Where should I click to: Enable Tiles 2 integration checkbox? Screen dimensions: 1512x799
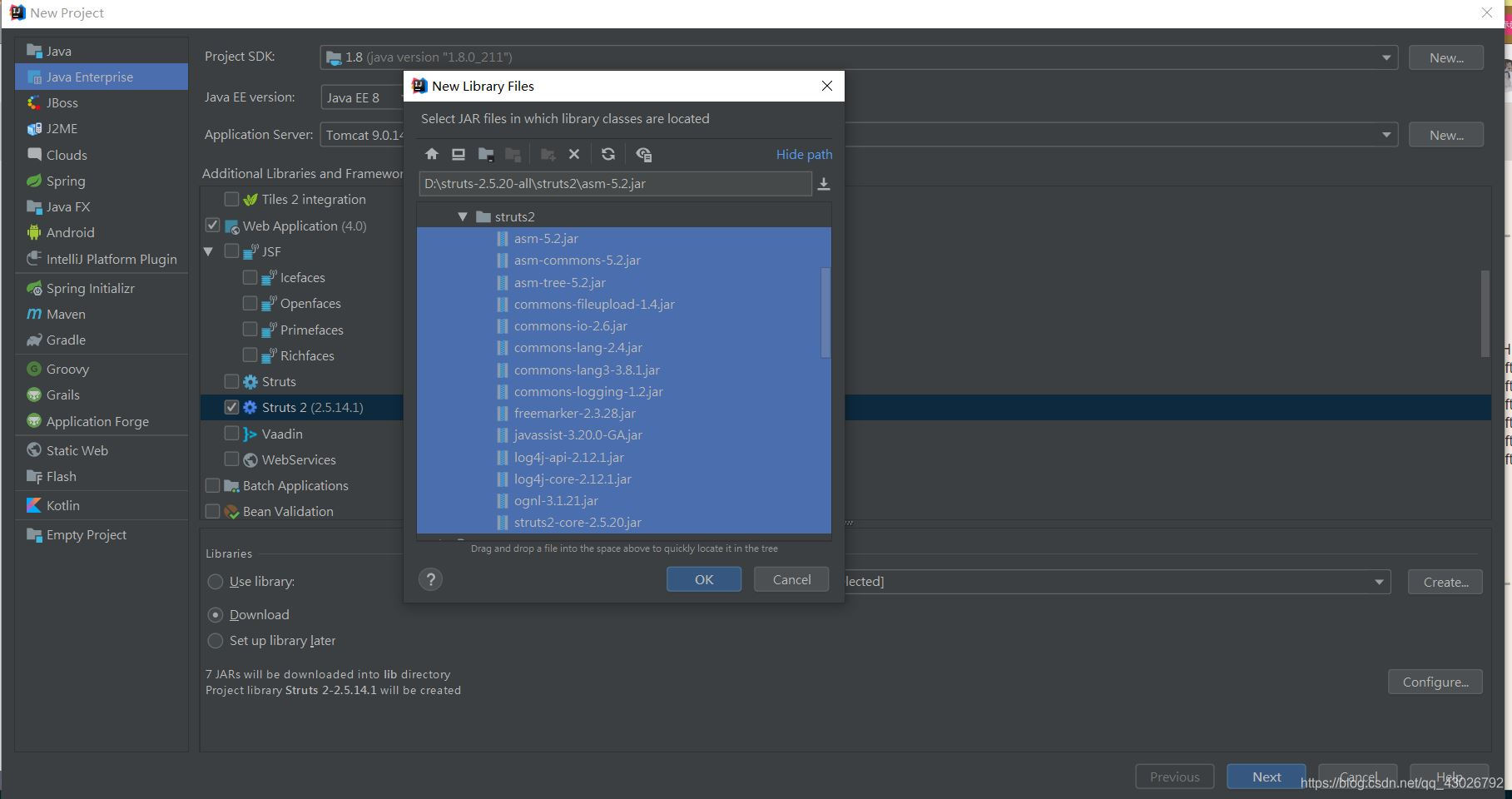pyautogui.click(x=231, y=199)
